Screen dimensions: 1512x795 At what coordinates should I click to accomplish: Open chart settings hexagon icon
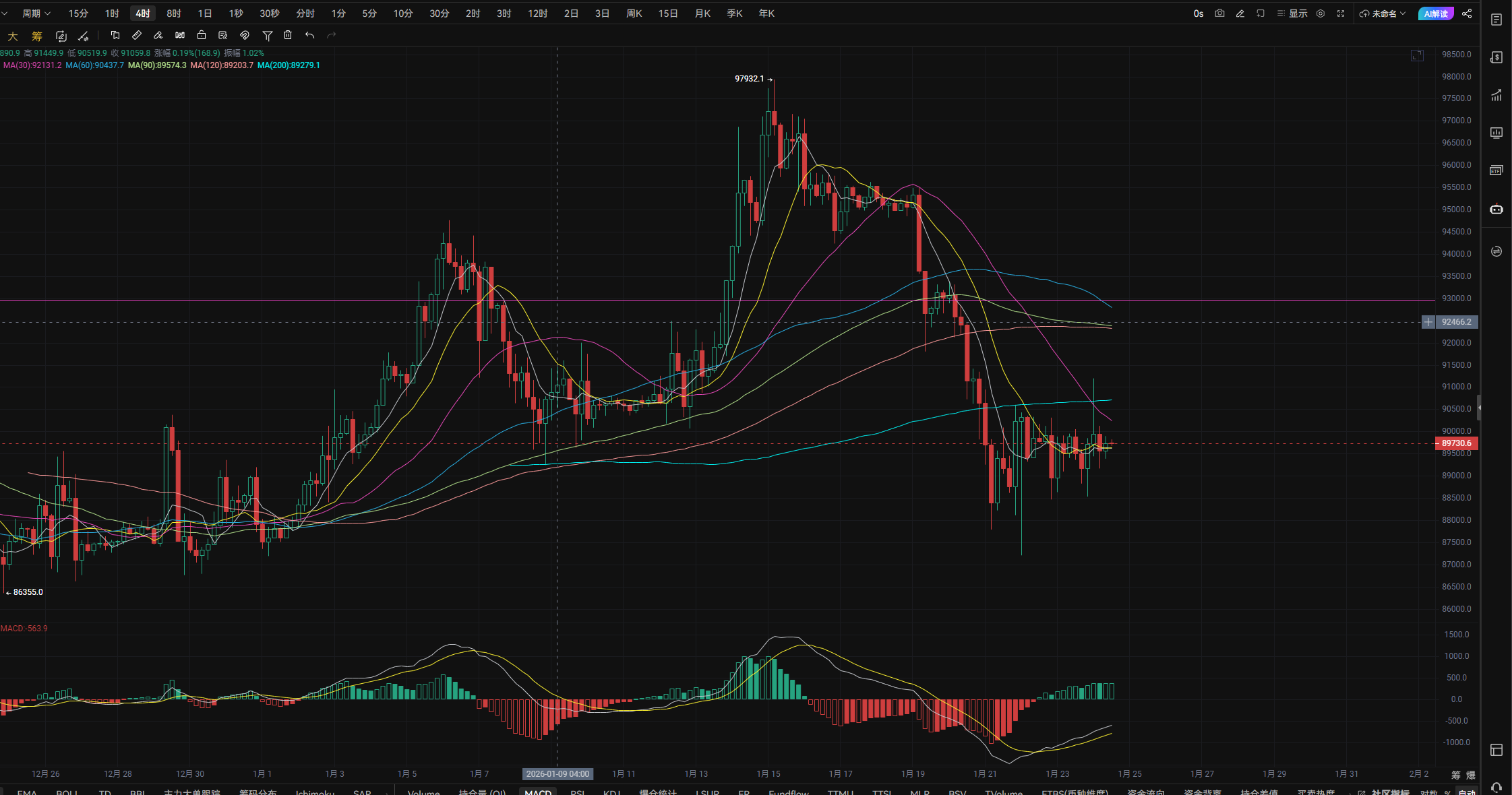point(1321,13)
